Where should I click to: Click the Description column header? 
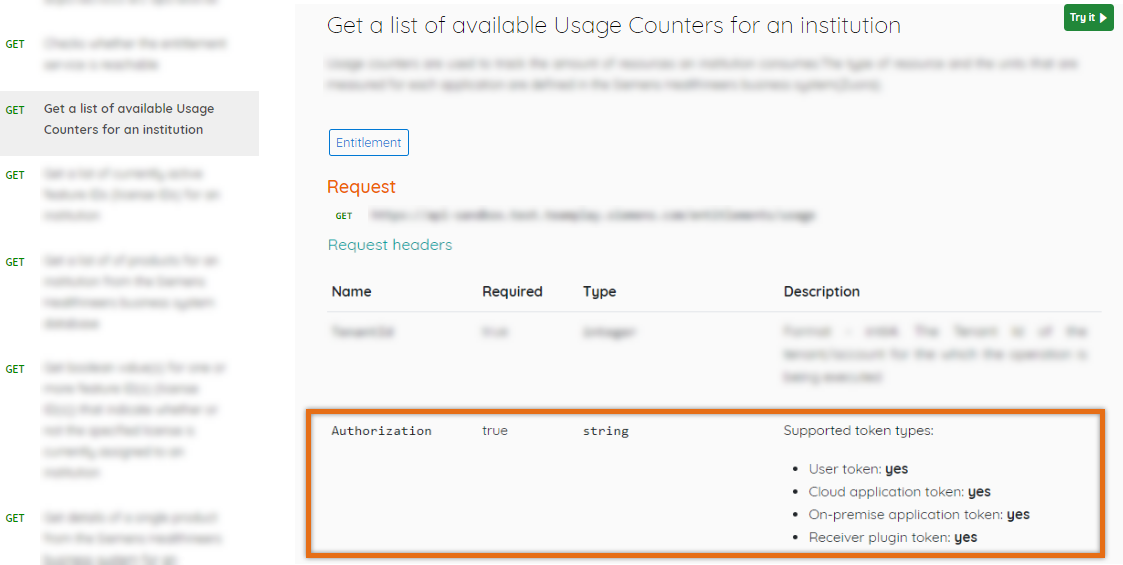(x=821, y=292)
